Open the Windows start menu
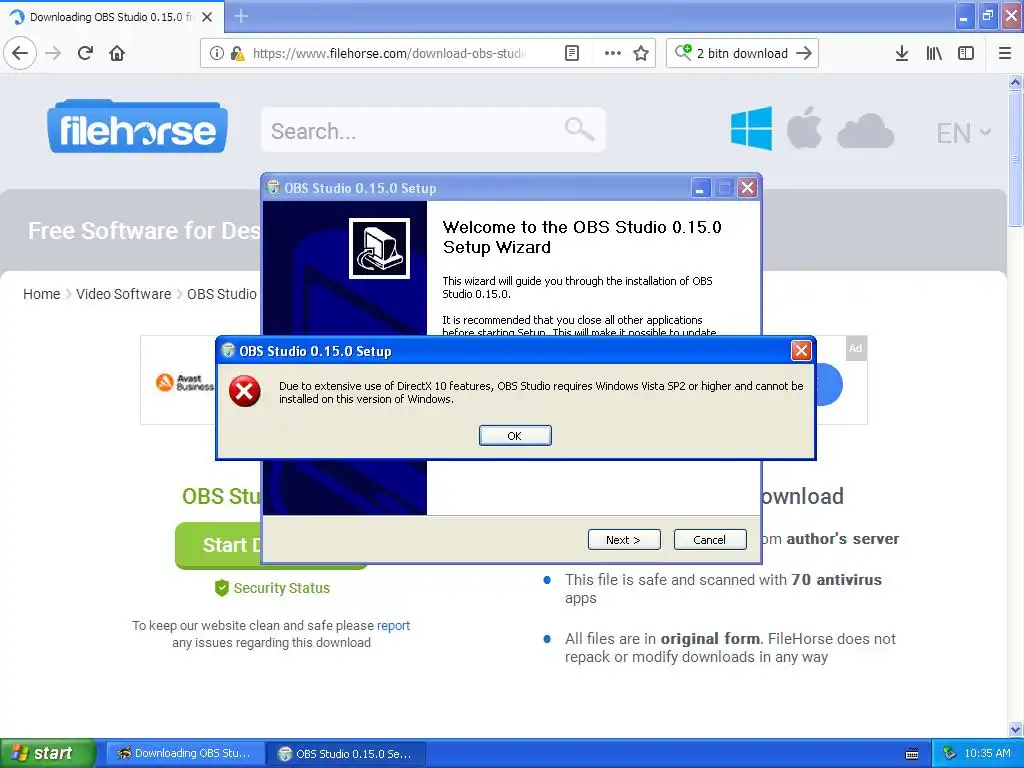The height and width of the screenshot is (768, 1024). 48,753
